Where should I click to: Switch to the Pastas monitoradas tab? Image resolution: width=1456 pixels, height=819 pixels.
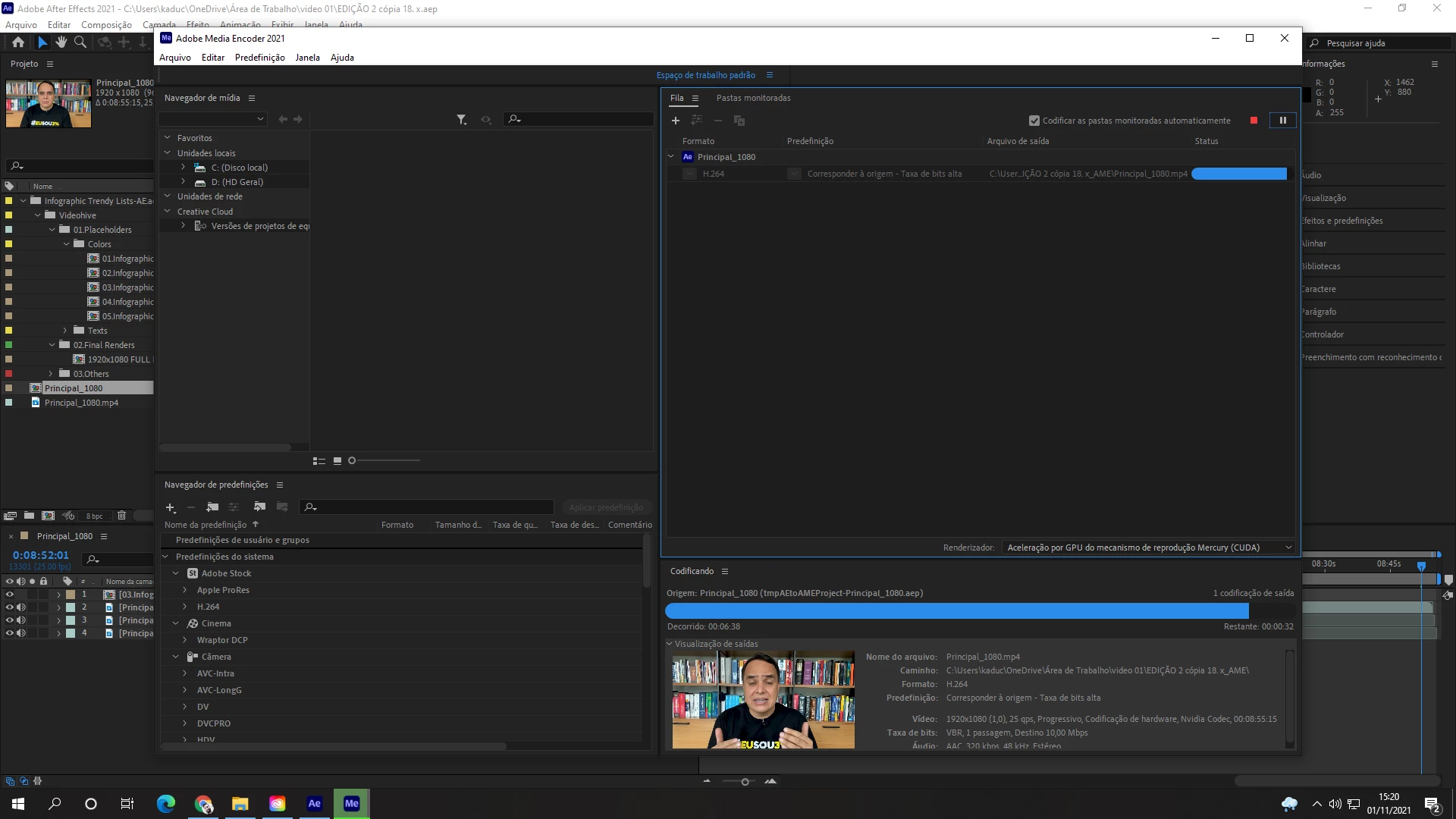point(753,98)
